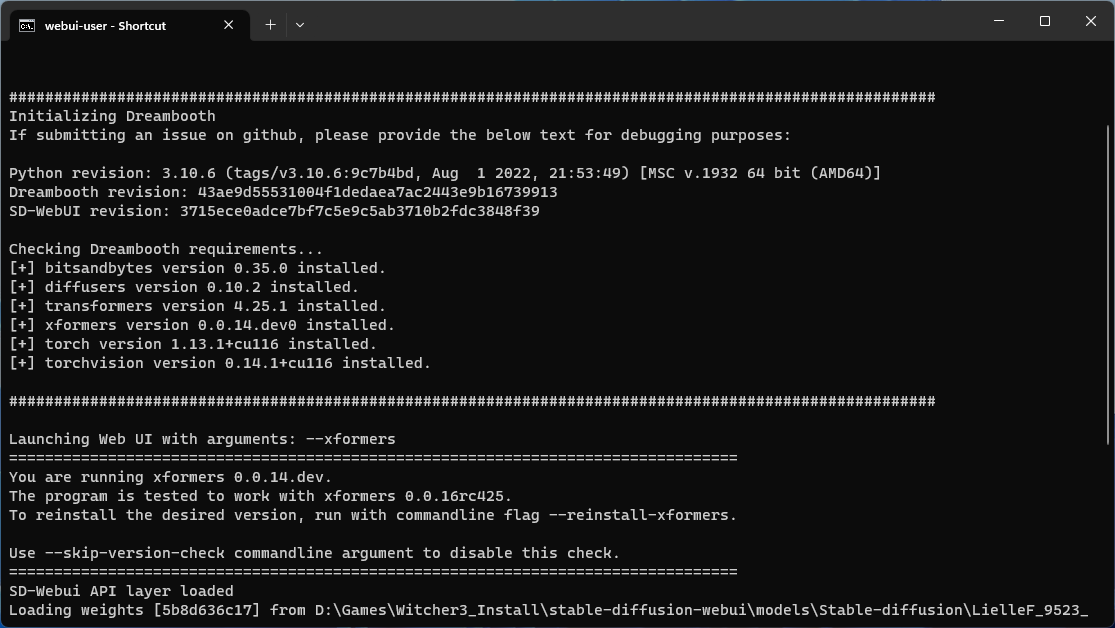Click the terminal icon in the tab
The width and height of the screenshot is (1115, 628).
click(x=27, y=25)
